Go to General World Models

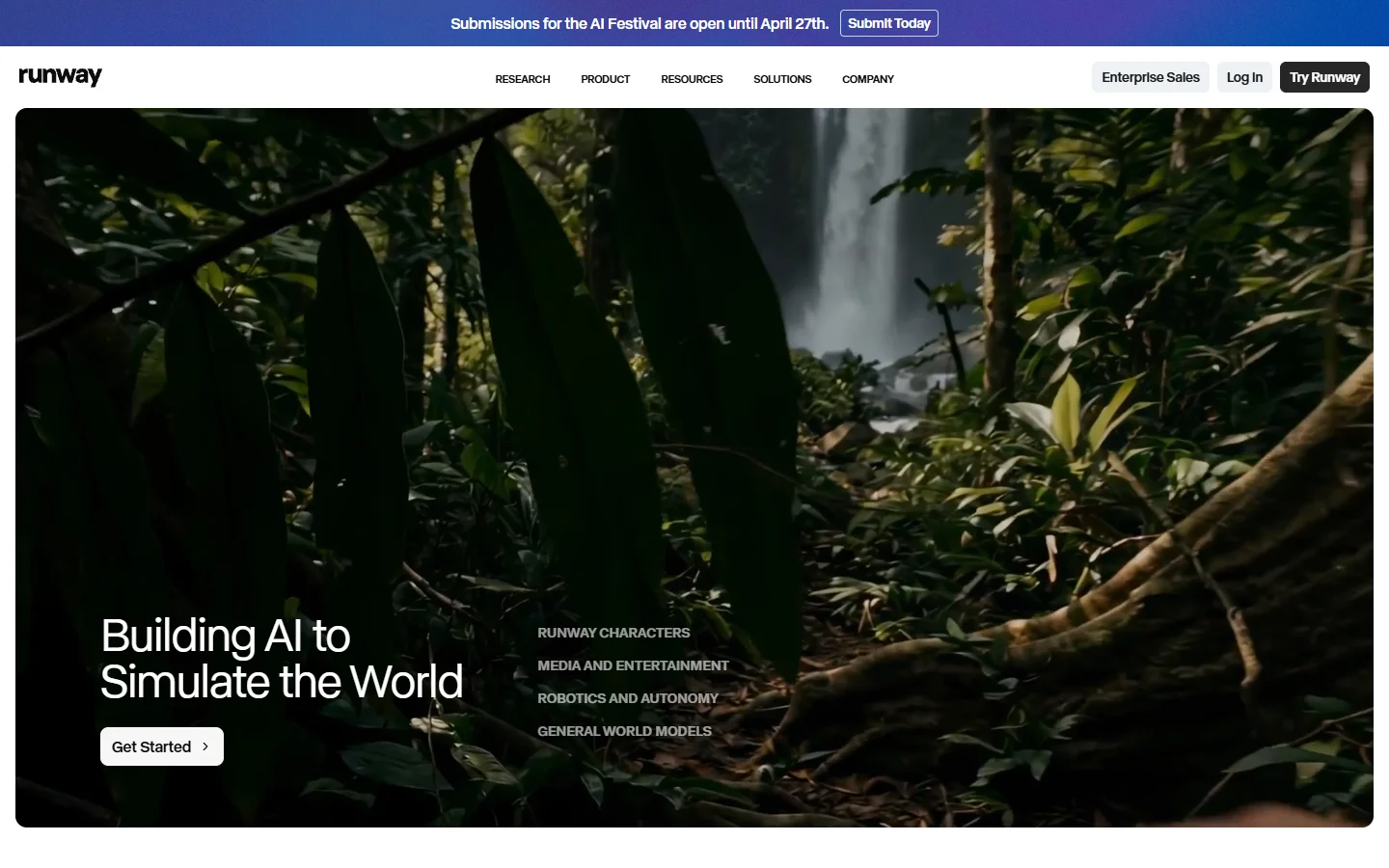click(624, 731)
